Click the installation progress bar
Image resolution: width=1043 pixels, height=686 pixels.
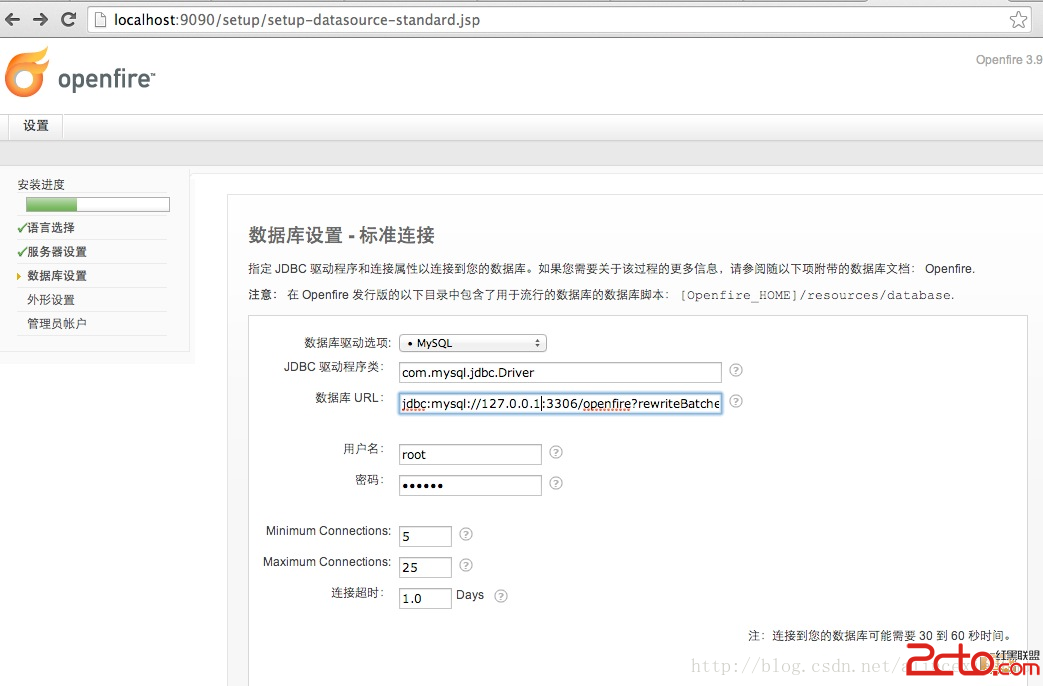(x=98, y=205)
